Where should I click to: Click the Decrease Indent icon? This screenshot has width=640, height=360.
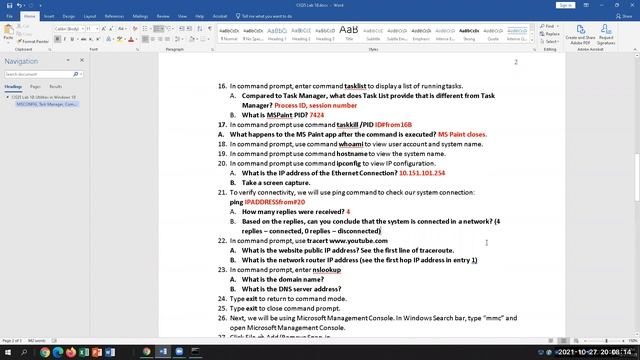point(182,29)
